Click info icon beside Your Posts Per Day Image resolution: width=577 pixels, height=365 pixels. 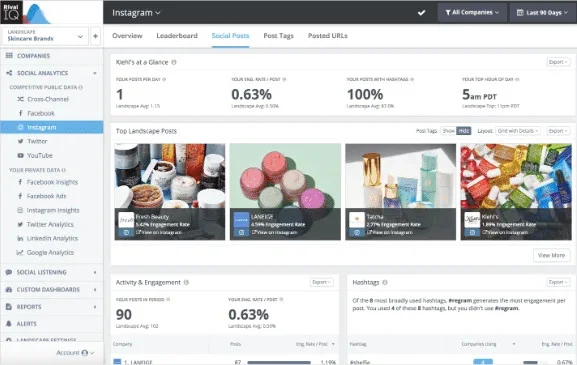click(164, 79)
